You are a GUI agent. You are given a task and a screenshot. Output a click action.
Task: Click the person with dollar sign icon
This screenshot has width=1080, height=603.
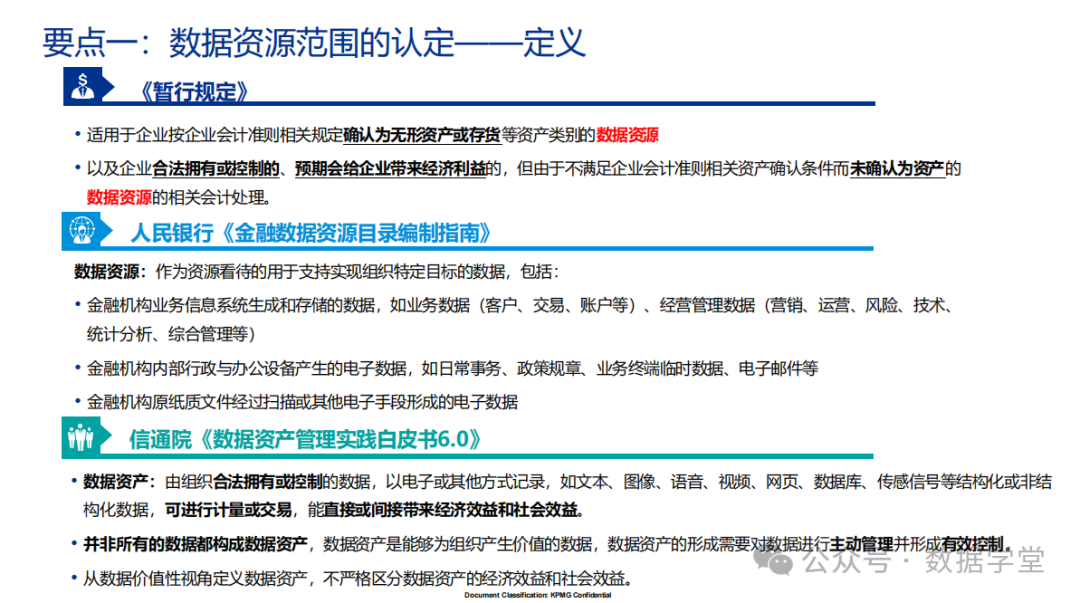tap(83, 85)
